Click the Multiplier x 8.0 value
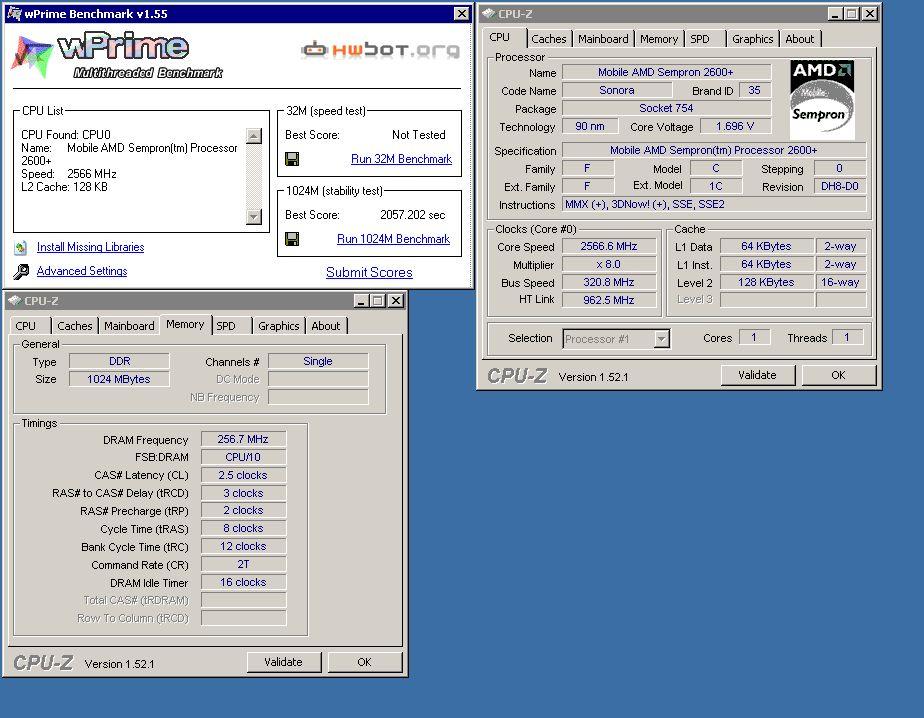Screen dimensions: 924x718 pos(609,264)
